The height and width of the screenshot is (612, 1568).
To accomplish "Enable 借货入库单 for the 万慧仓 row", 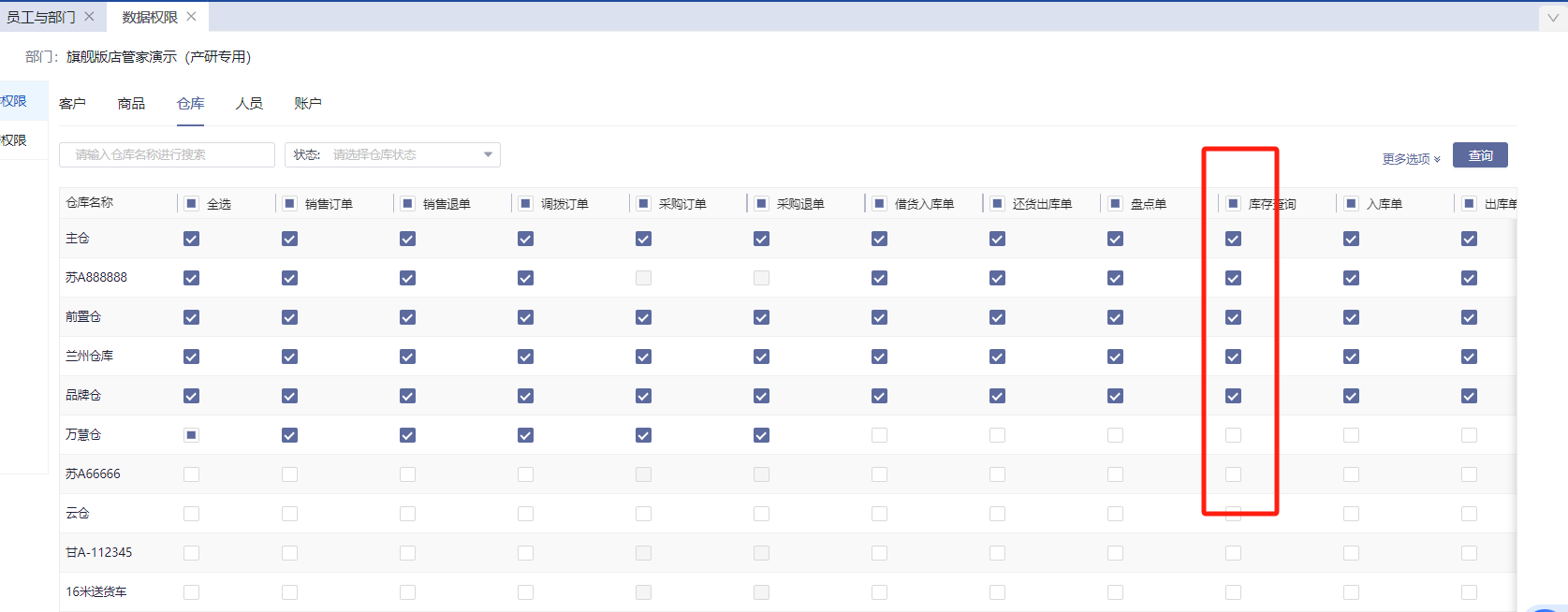I will [879, 435].
